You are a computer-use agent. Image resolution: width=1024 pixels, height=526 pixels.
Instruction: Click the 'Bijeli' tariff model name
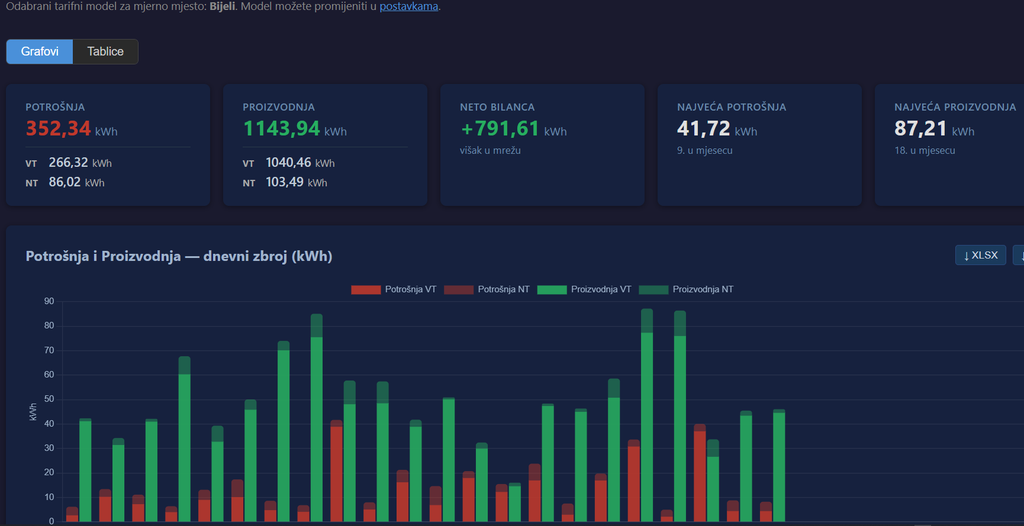(222, 7)
